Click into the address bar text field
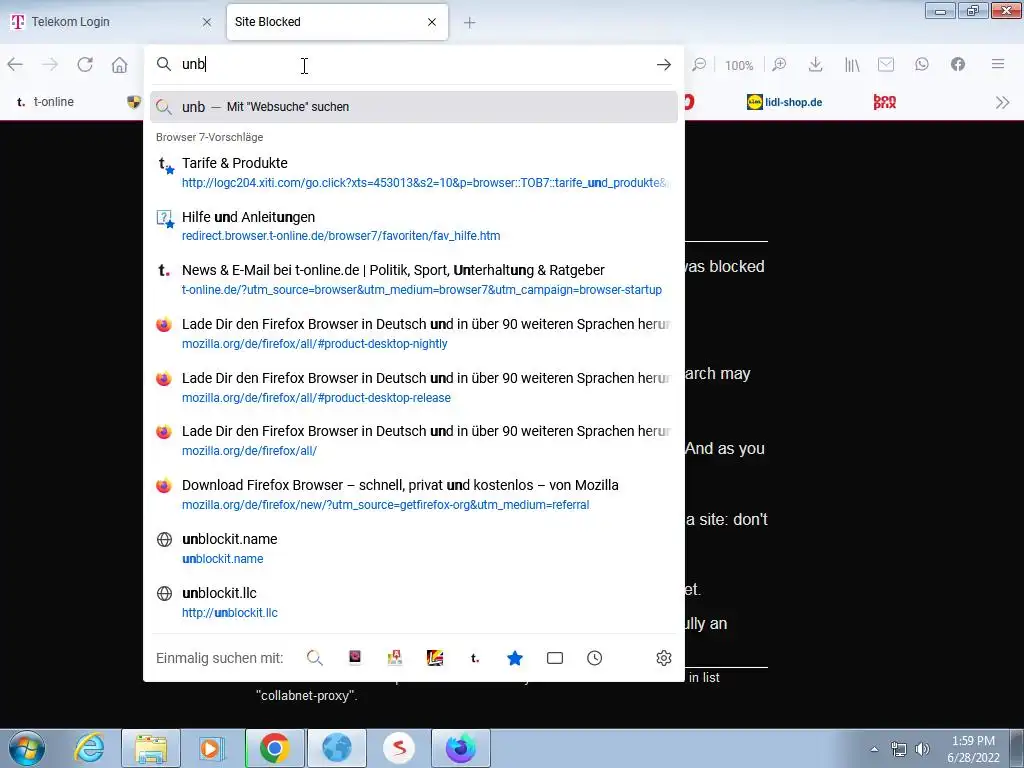Viewport: 1024px width, 768px height. pyautogui.click(x=415, y=64)
